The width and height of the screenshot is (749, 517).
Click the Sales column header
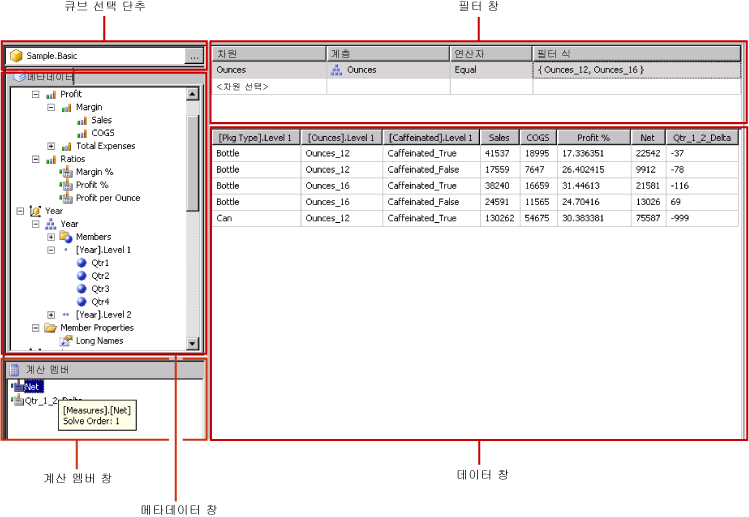tap(500, 138)
